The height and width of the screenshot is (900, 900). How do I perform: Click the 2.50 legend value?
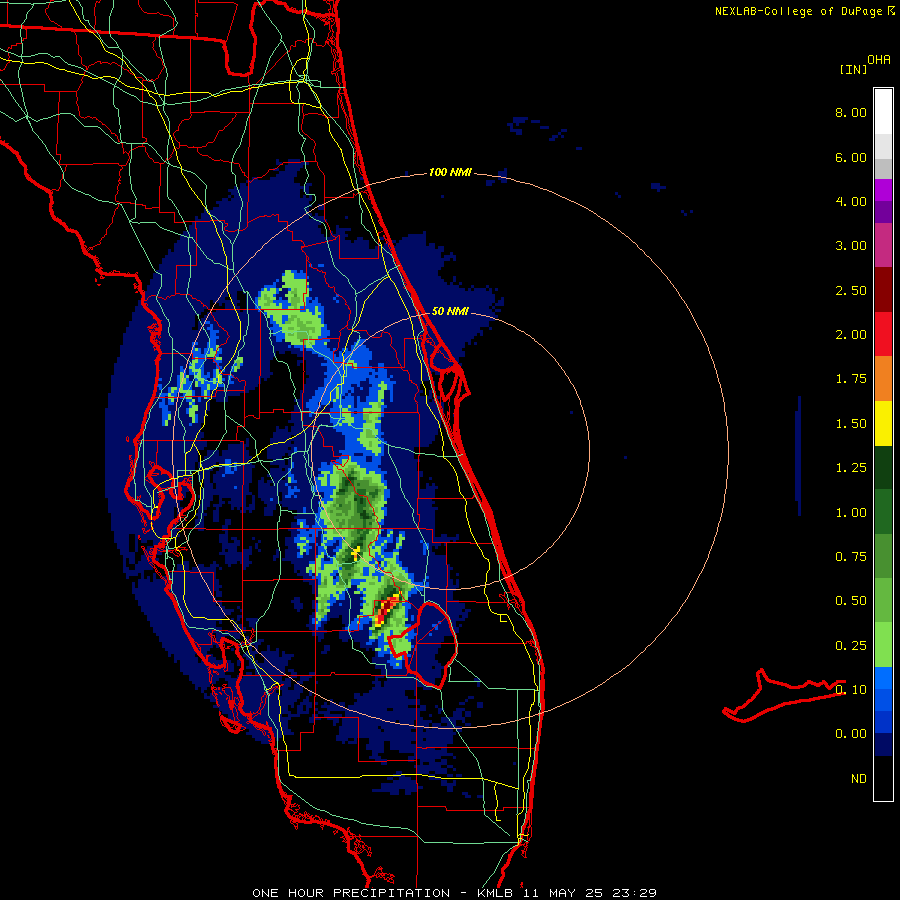tap(851, 290)
